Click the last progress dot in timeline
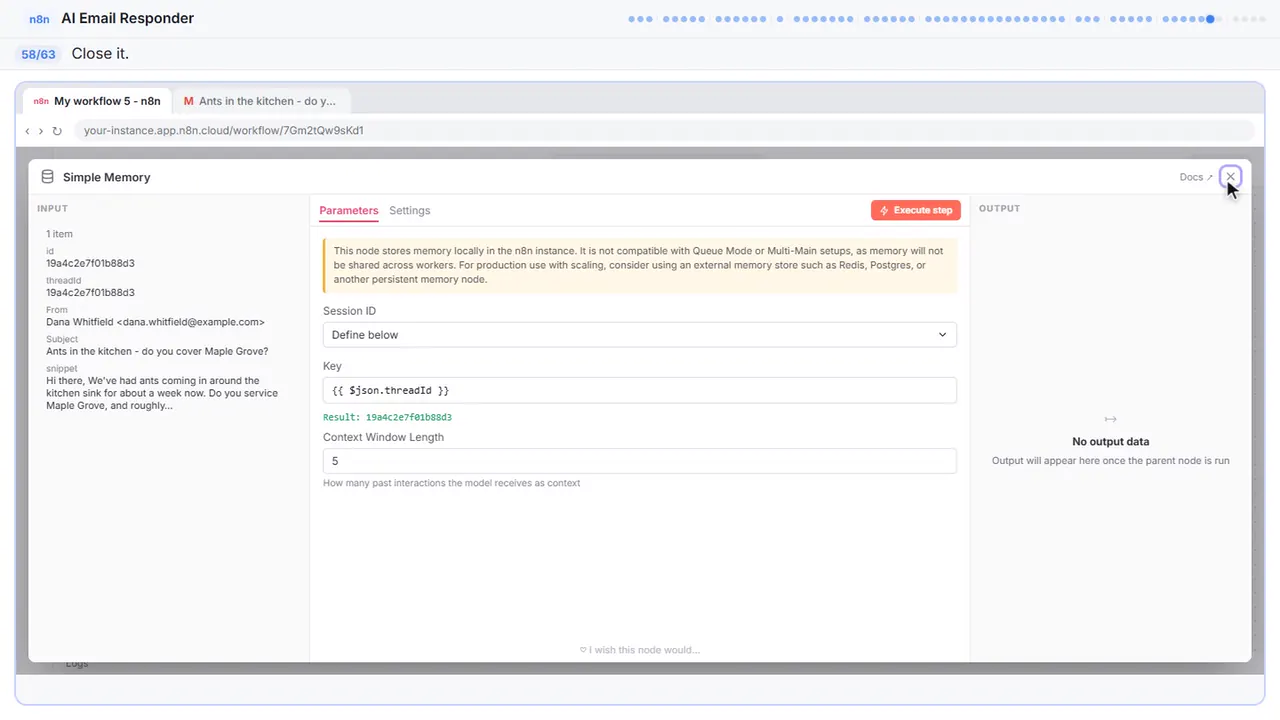Image resolution: width=1280 pixels, height=720 pixels. tap(1263, 19)
